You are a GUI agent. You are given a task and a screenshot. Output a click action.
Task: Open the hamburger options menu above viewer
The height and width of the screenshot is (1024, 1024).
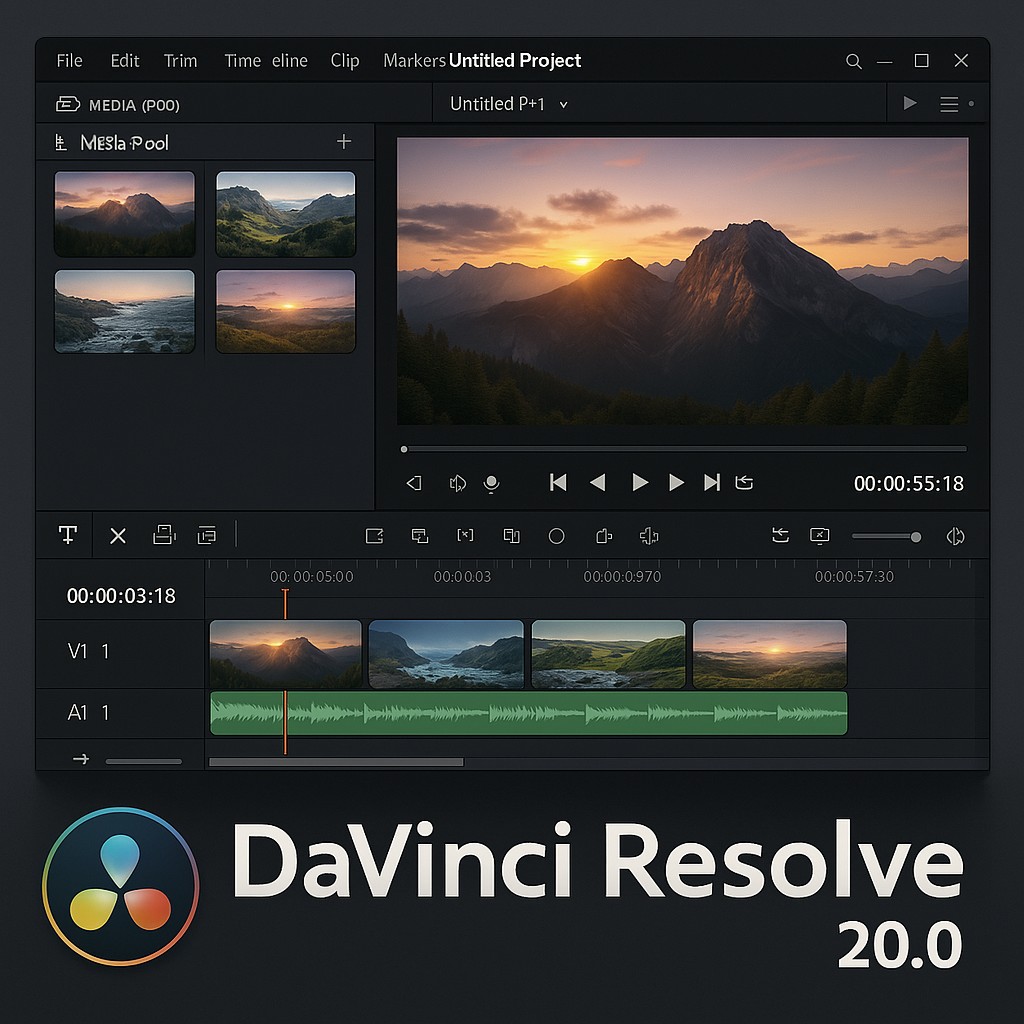(948, 104)
